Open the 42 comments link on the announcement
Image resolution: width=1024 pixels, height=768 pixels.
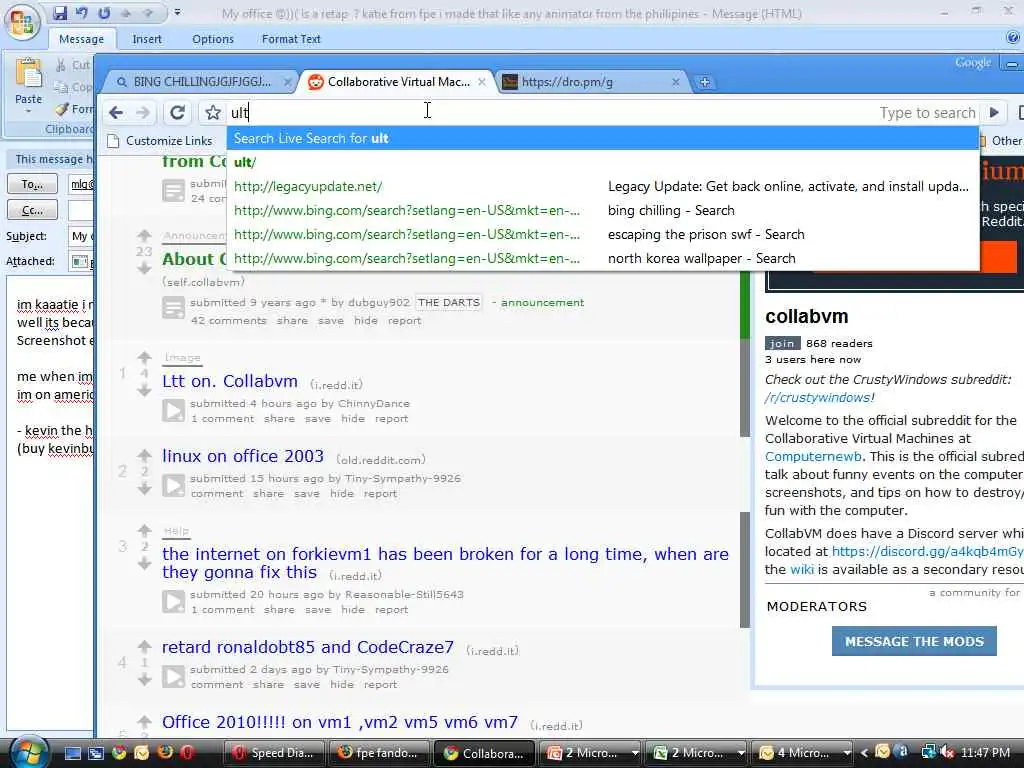[229, 321]
